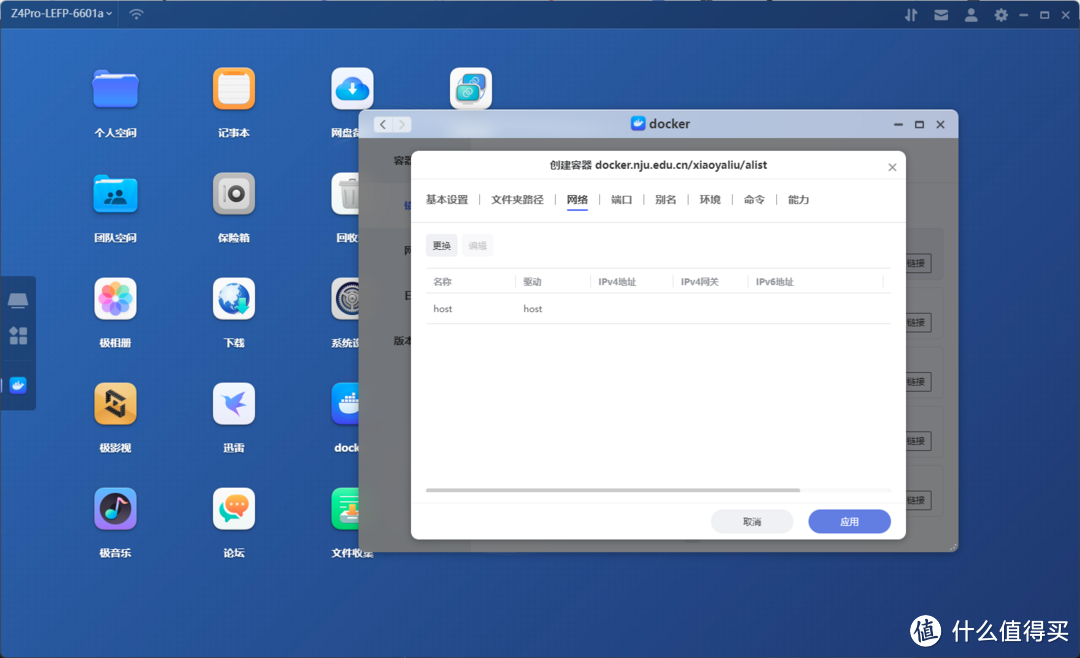
Task: Click the app grid icon in left dock
Action: [x=19, y=336]
